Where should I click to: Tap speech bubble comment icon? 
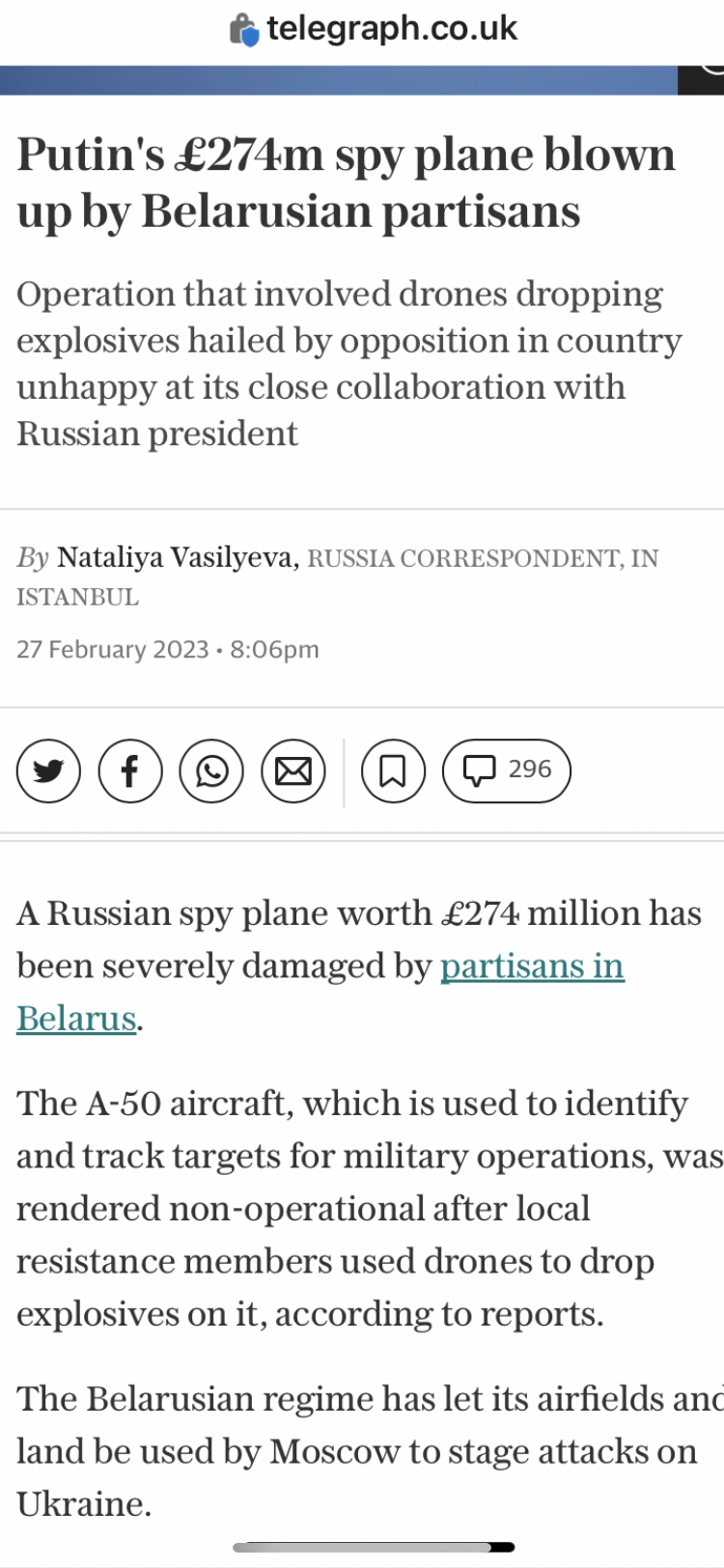479,770
